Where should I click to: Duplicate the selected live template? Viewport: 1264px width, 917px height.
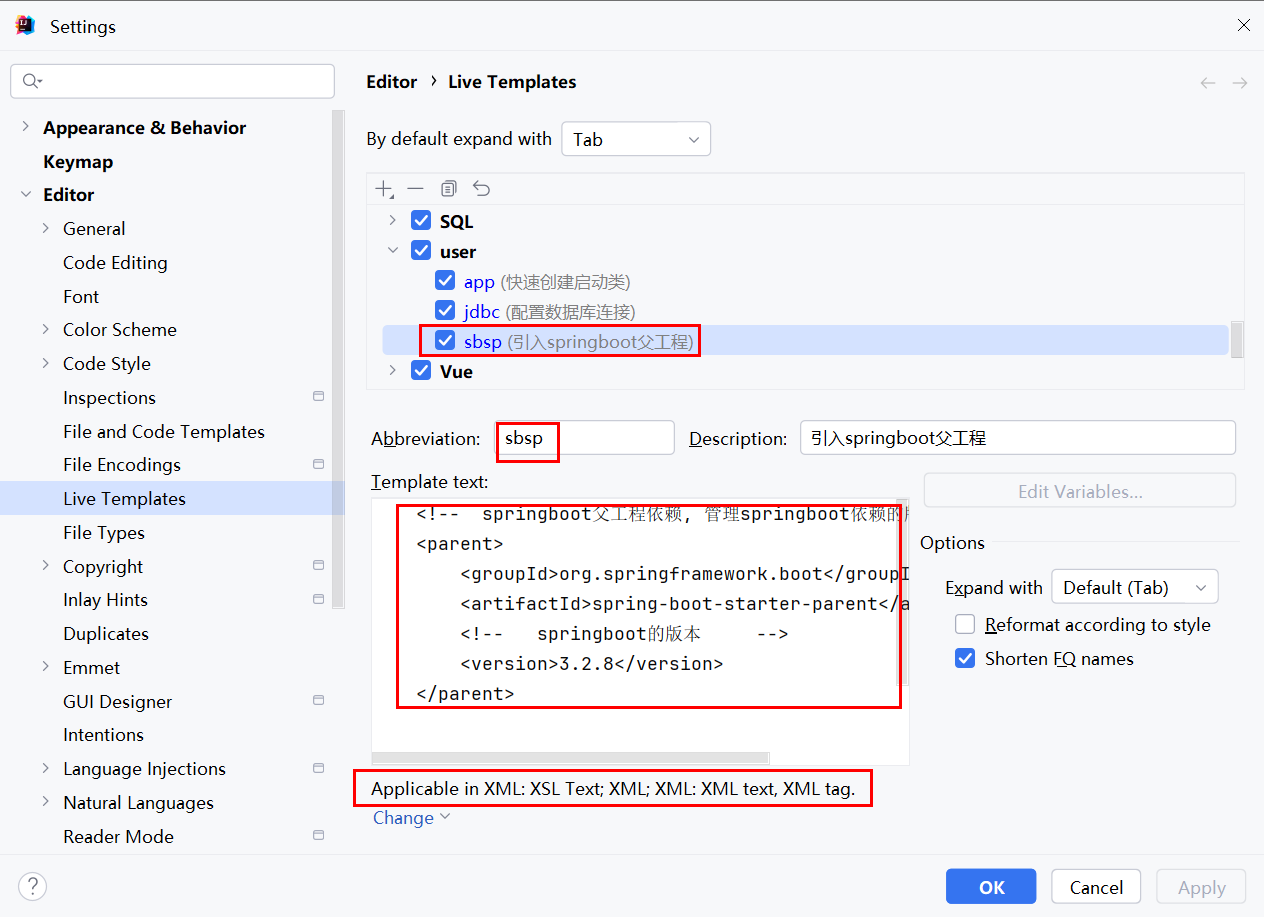tap(449, 189)
